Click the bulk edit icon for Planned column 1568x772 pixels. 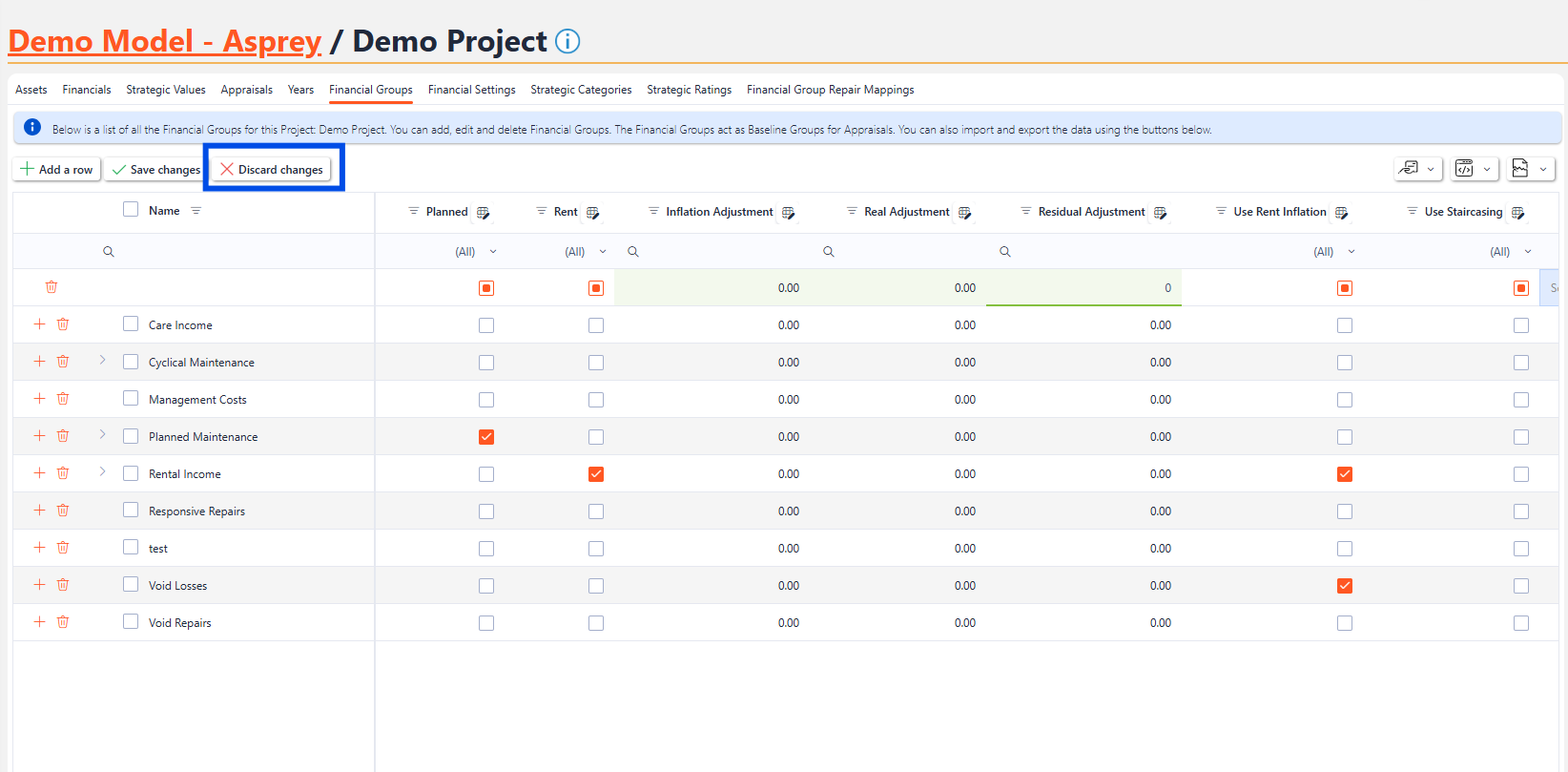pyautogui.click(x=484, y=213)
